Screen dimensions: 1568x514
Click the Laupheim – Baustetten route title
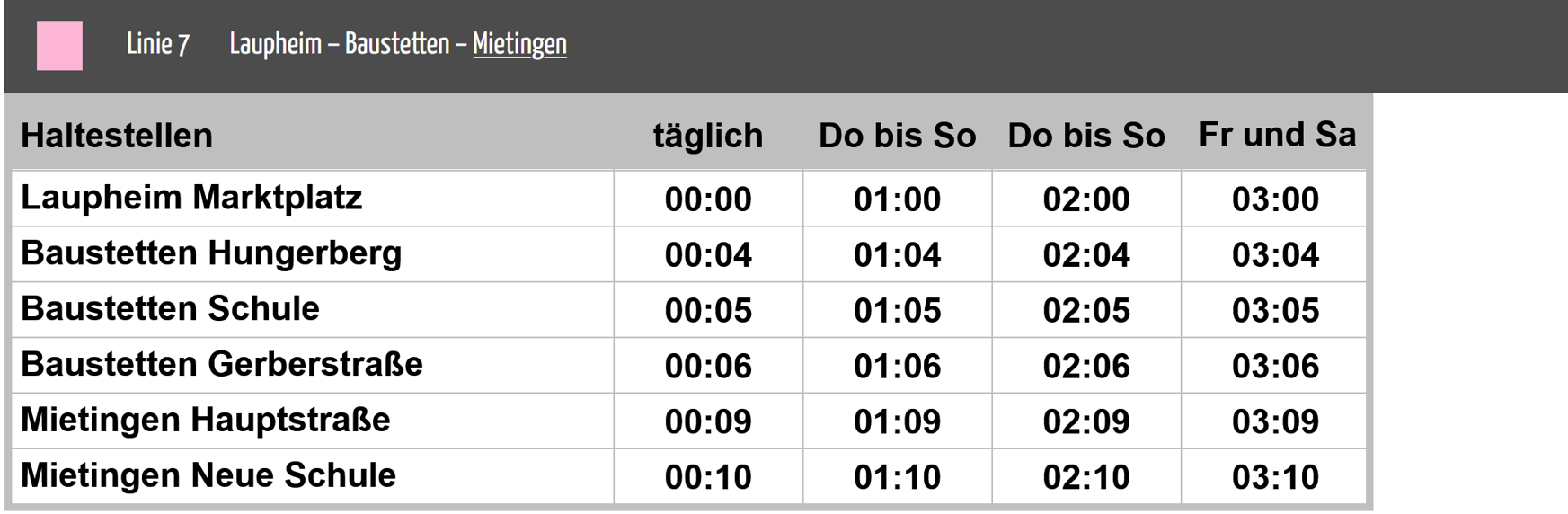point(340,44)
